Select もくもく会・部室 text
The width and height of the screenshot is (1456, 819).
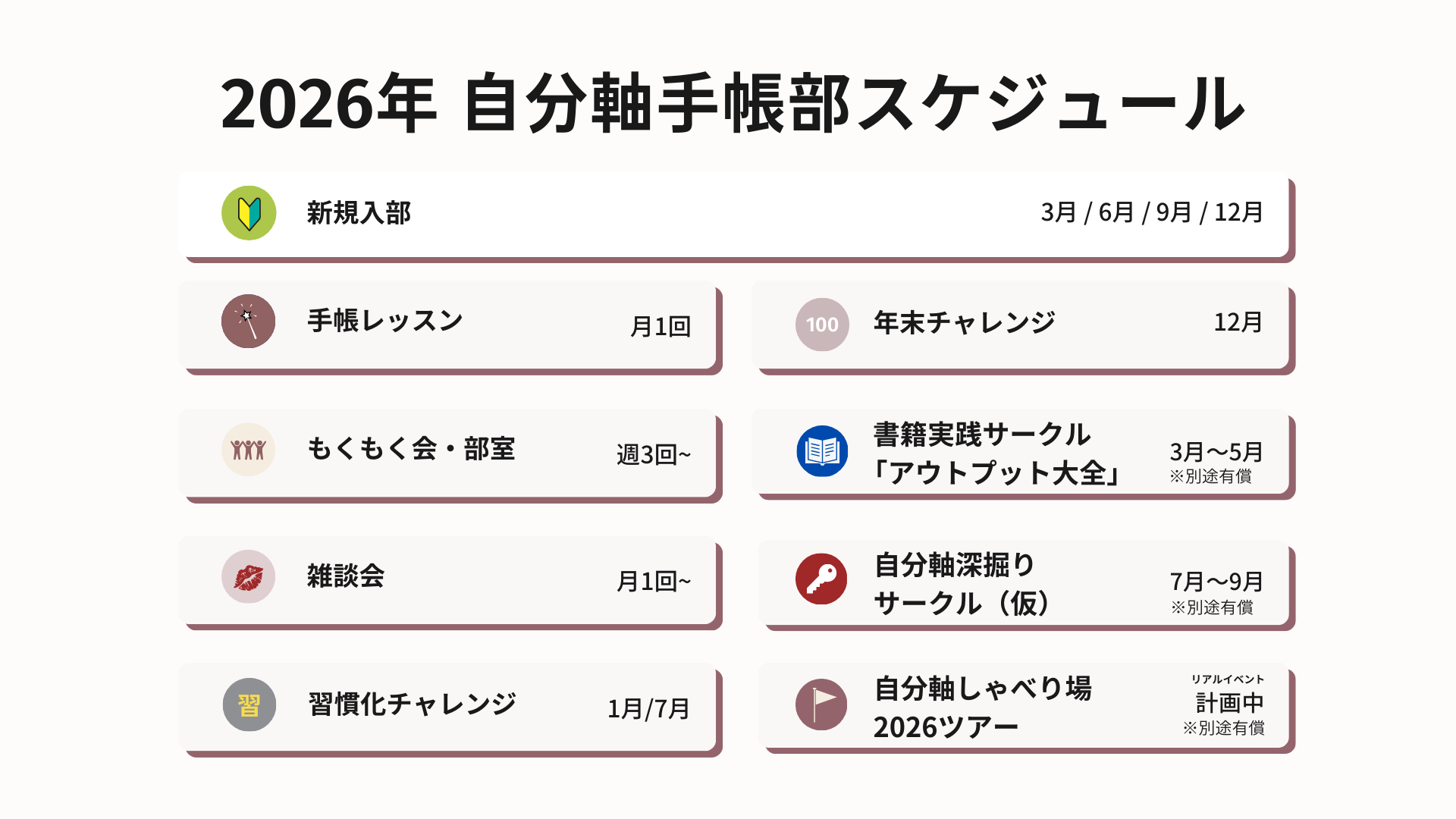pyautogui.click(x=411, y=449)
